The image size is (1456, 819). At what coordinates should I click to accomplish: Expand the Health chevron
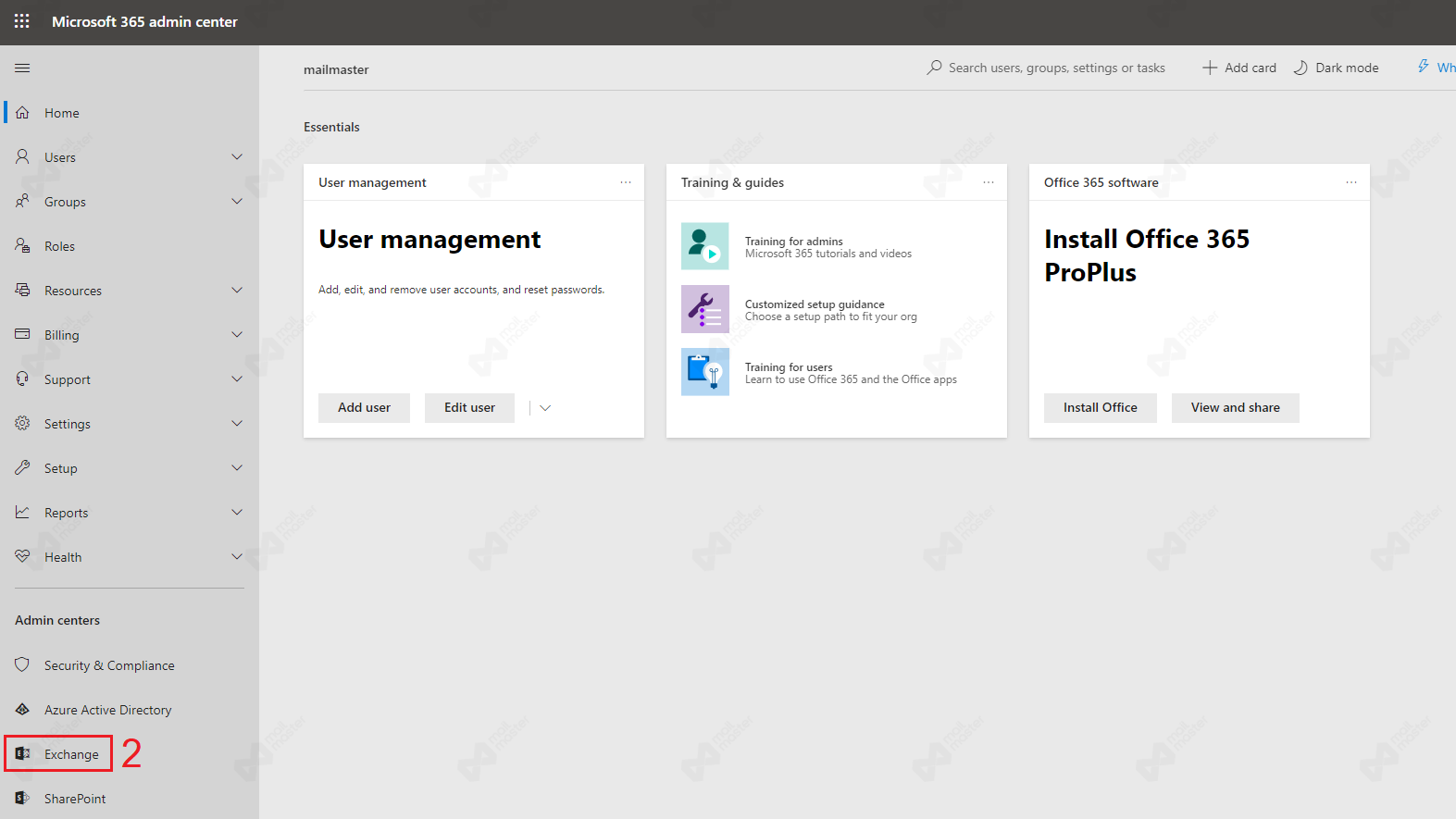(x=237, y=556)
